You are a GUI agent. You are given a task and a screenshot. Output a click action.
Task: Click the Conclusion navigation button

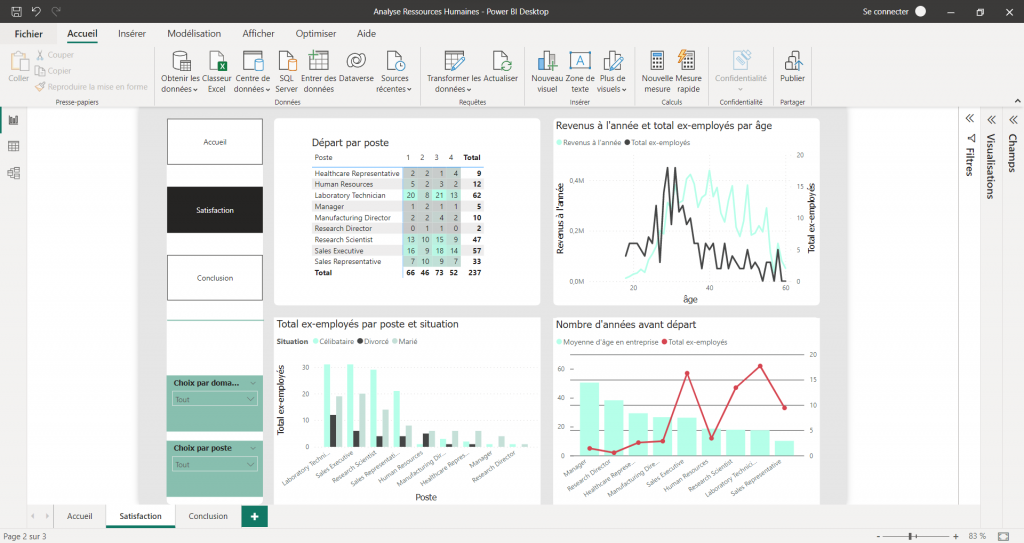point(215,278)
